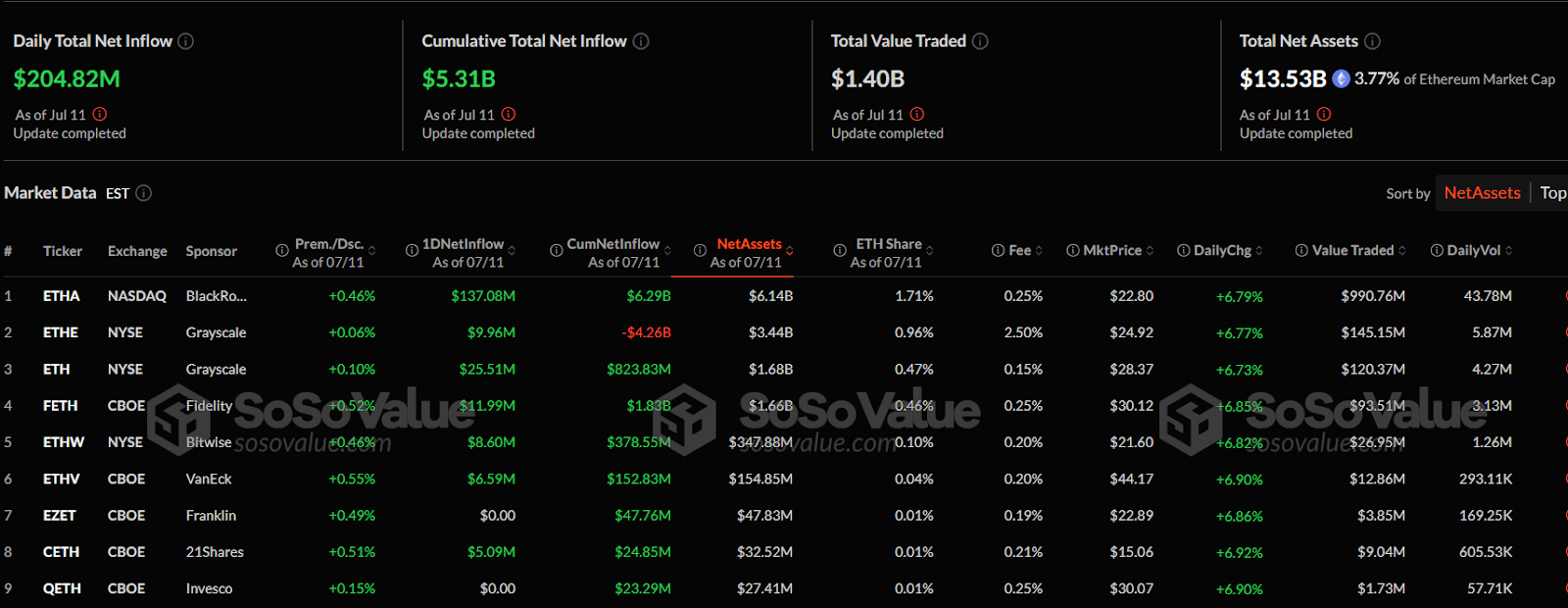Click the $5.31B cumulative inflow value
The height and width of the screenshot is (608, 1568).
click(x=459, y=78)
